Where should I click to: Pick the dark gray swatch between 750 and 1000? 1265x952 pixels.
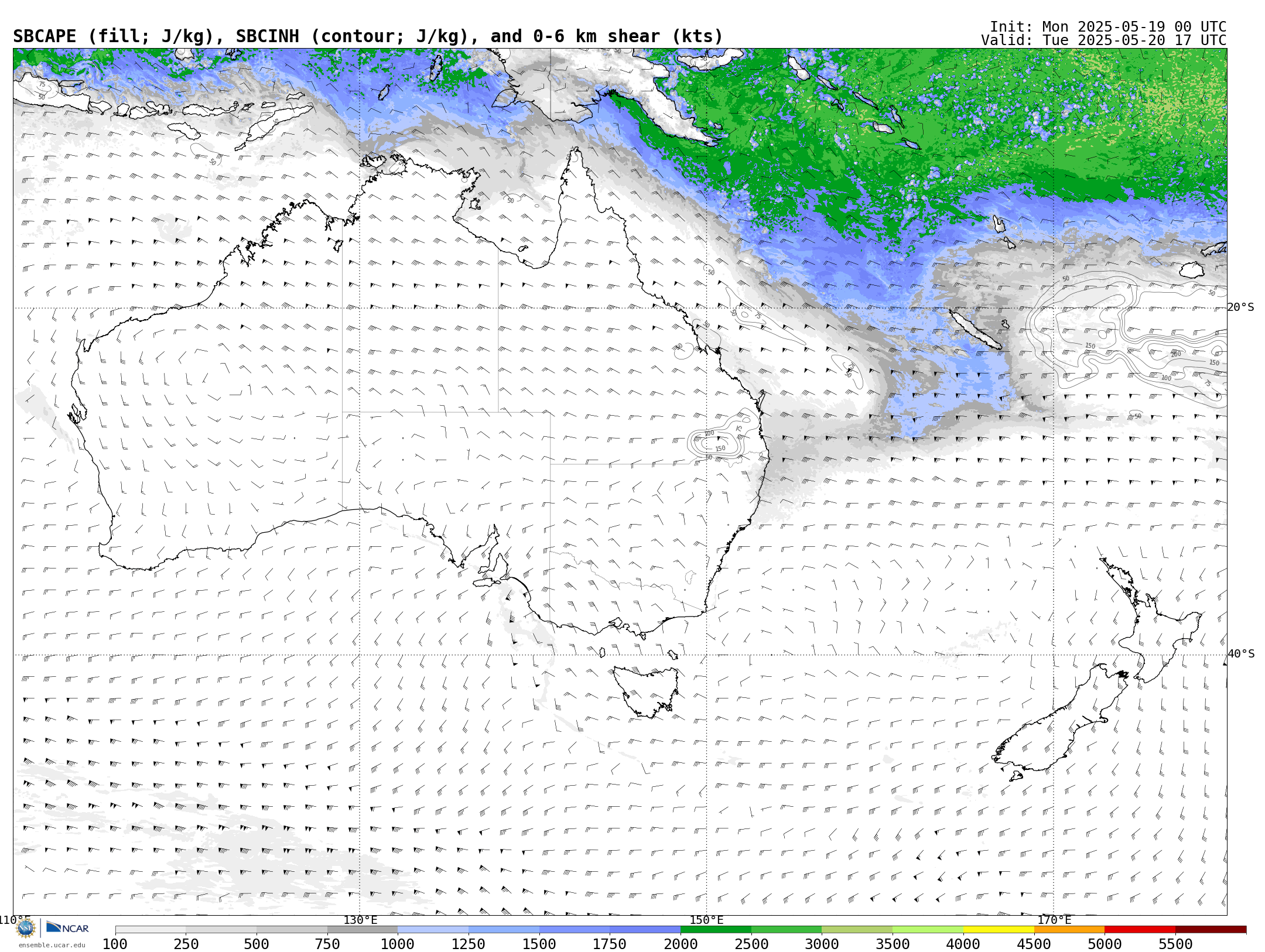tap(363, 930)
